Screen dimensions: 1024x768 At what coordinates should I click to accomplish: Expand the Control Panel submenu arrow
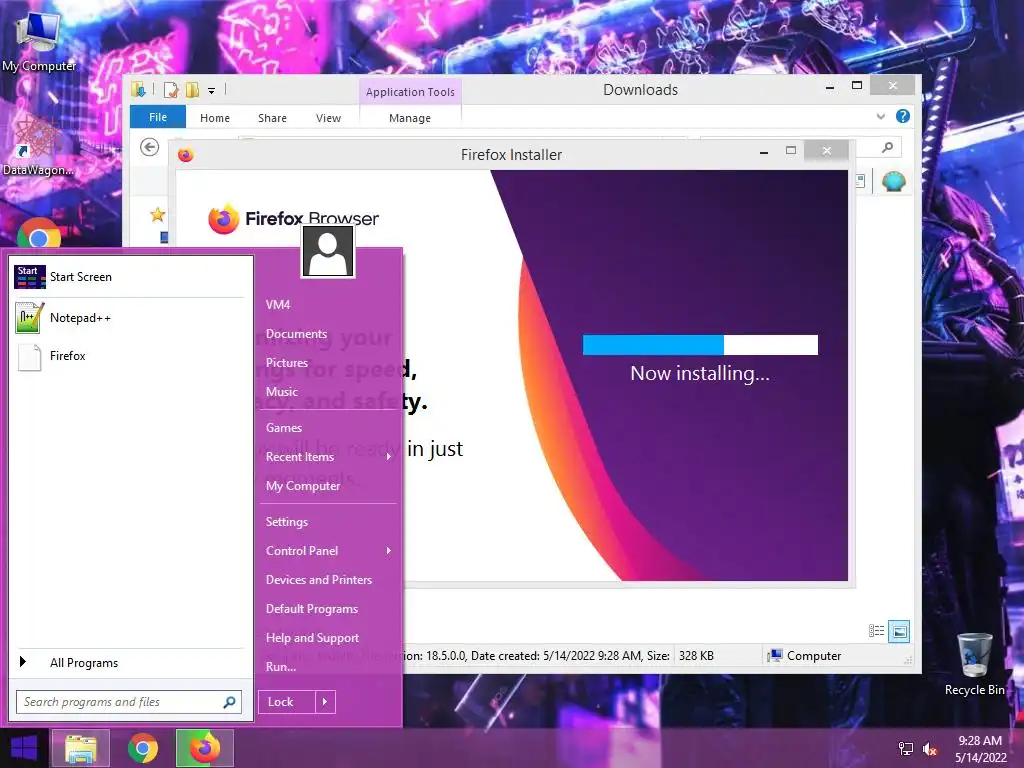(389, 551)
